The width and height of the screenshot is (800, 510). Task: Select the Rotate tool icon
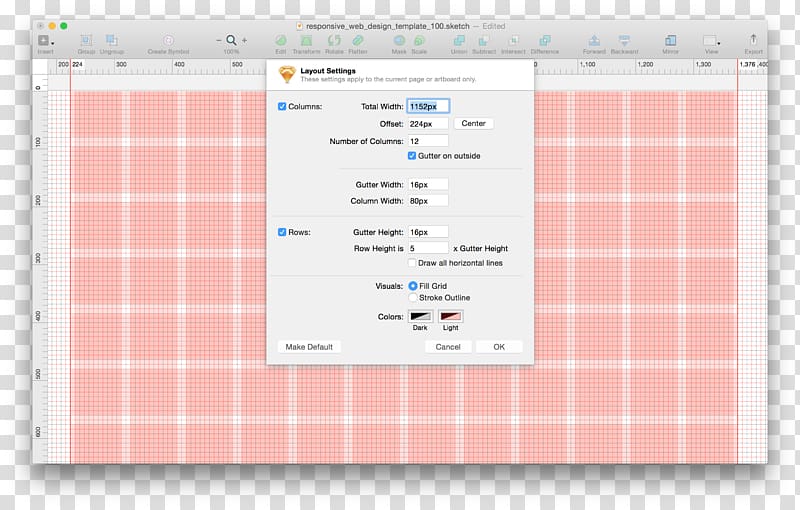[334, 41]
